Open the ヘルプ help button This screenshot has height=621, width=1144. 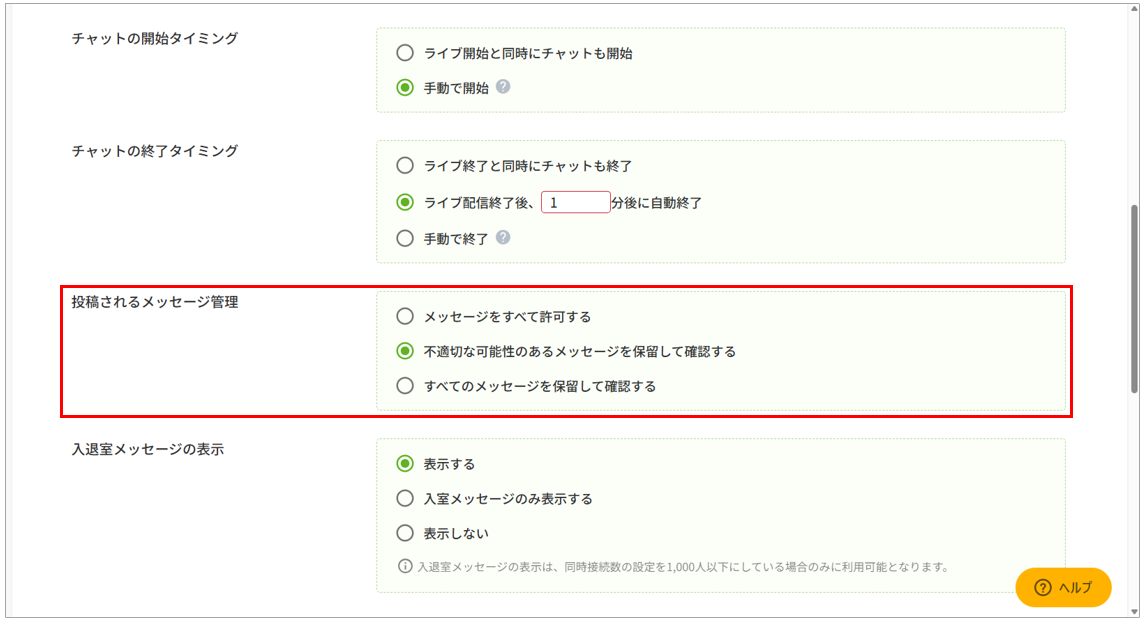(x=1063, y=587)
